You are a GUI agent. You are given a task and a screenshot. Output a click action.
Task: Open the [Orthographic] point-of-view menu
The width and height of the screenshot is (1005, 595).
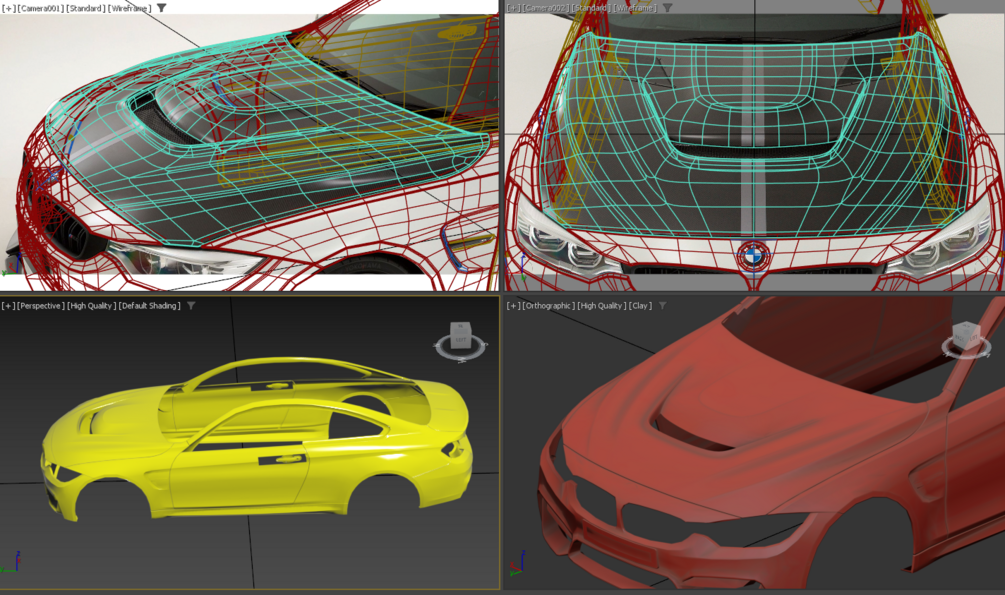pos(549,306)
